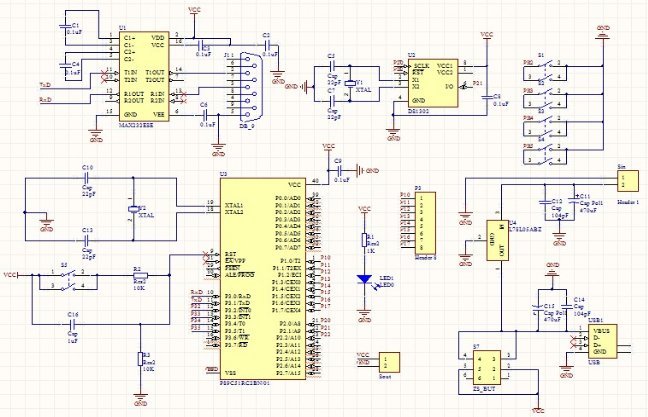The height and width of the screenshot is (417, 648).
Task: Select resistor R3 10K
Action: [141, 359]
